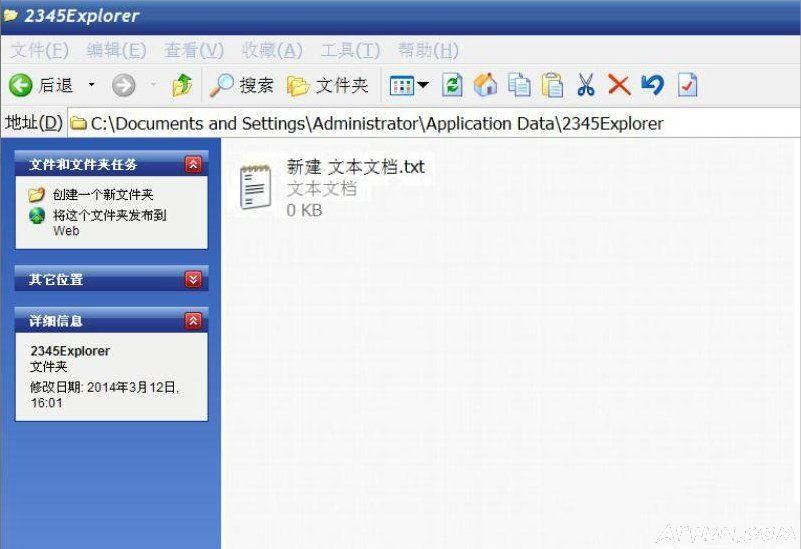The image size is (801, 549).
Task: Click the 新建 文本文档.txt file name
Action: click(356, 167)
